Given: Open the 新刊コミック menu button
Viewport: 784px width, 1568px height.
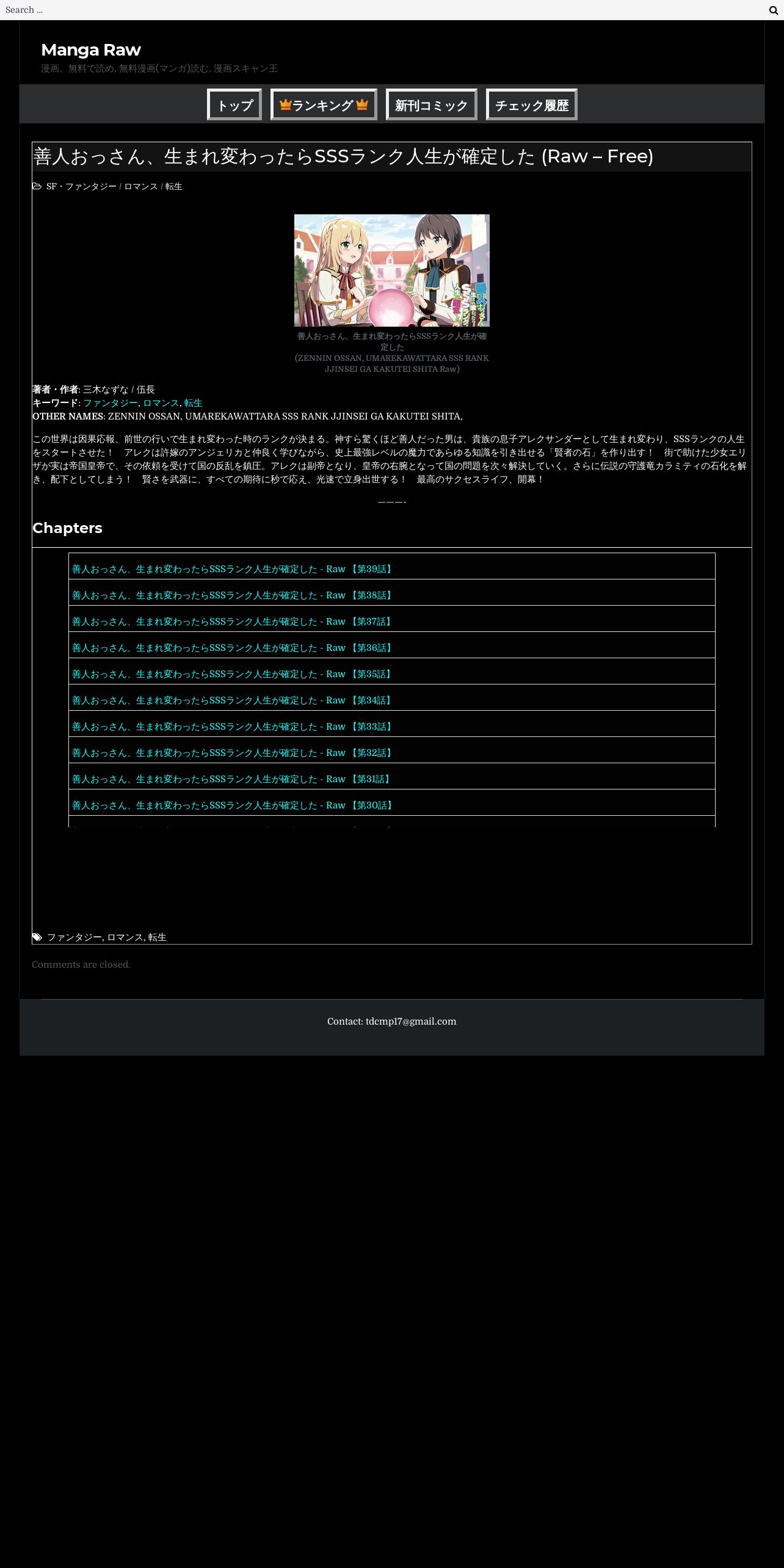Looking at the screenshot, I should pos(432,105).
